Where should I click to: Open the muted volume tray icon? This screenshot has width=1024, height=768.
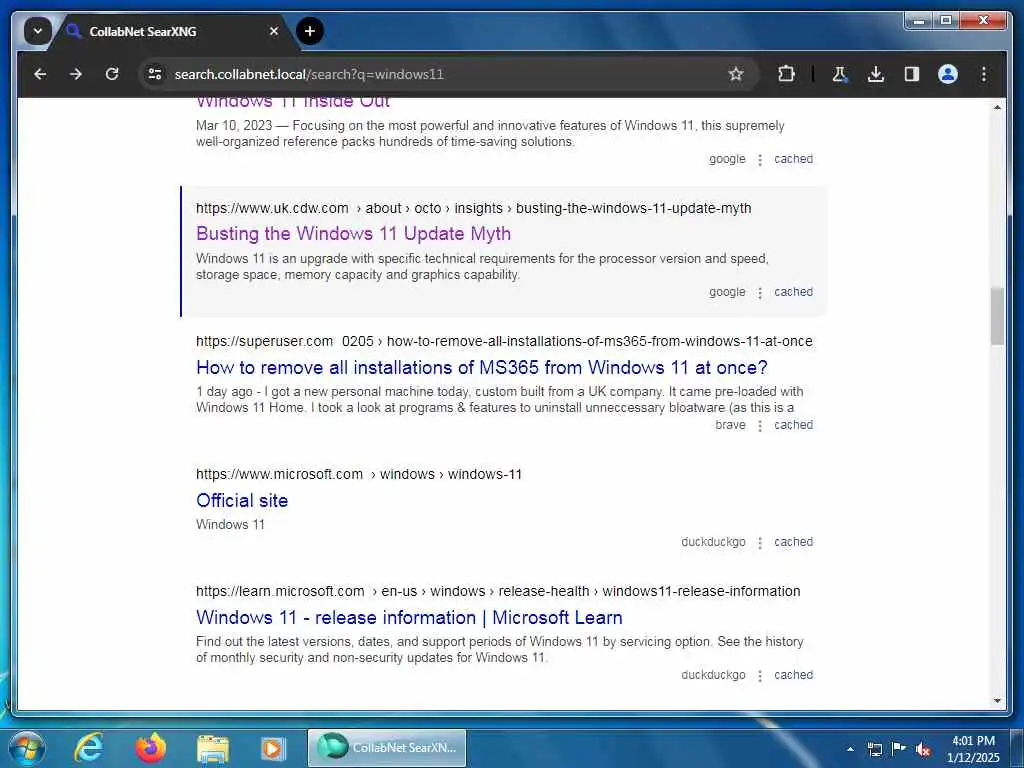point(923,750)
